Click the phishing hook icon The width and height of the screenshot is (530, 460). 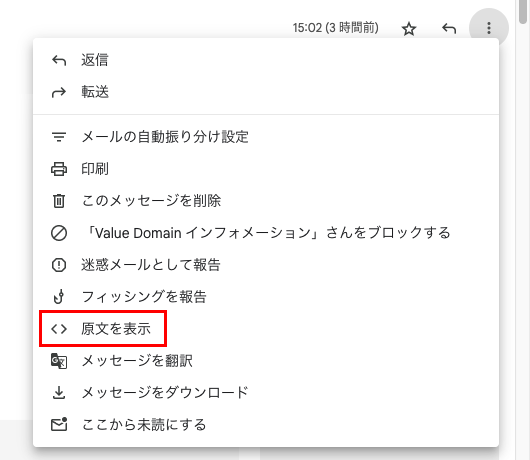tap(59, 297)
